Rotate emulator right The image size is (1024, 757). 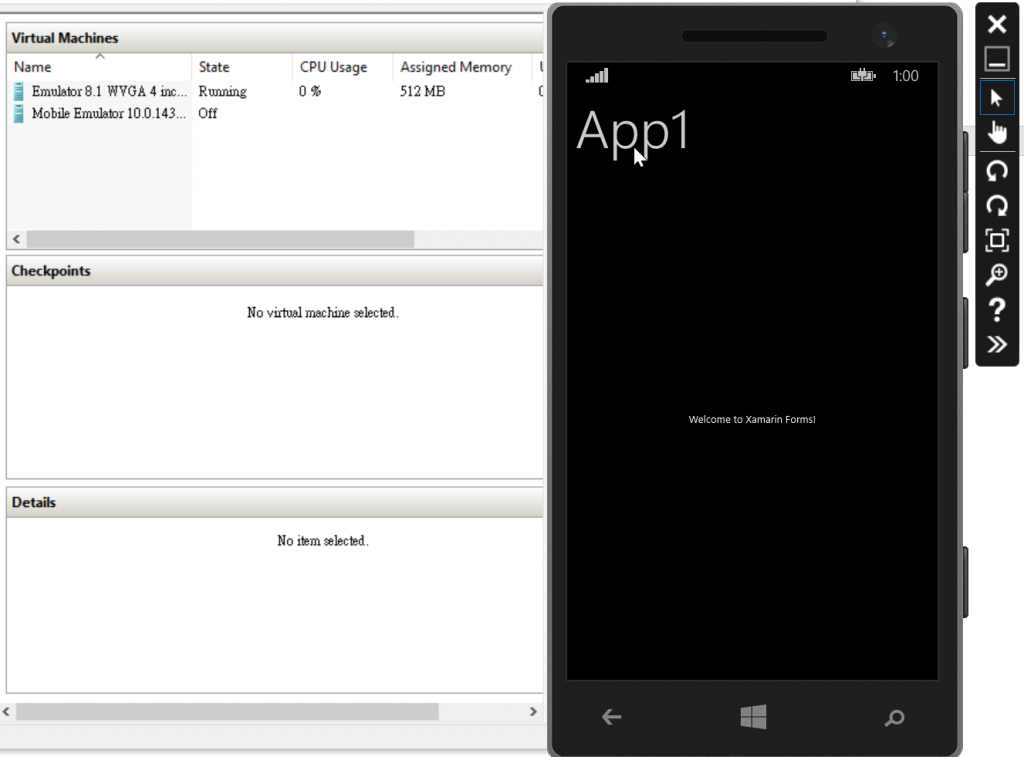pos(997,206)
